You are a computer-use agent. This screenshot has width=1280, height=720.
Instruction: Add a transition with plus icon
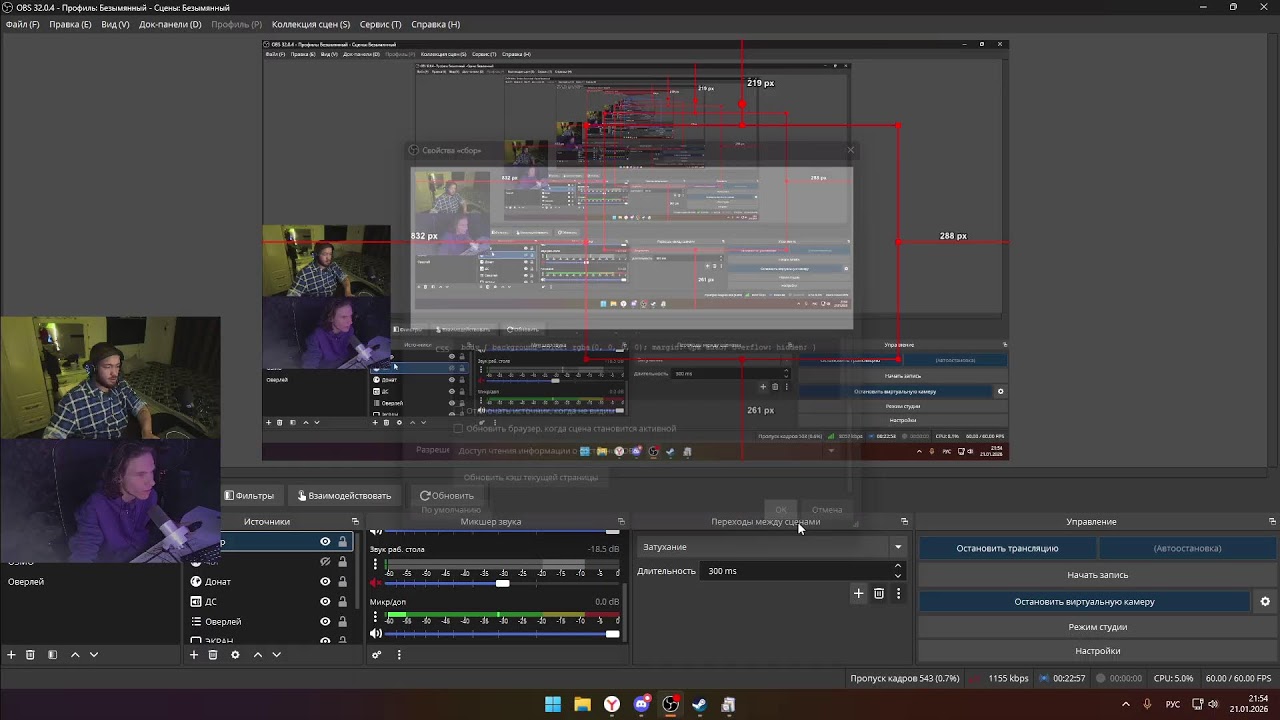[858, 593]
